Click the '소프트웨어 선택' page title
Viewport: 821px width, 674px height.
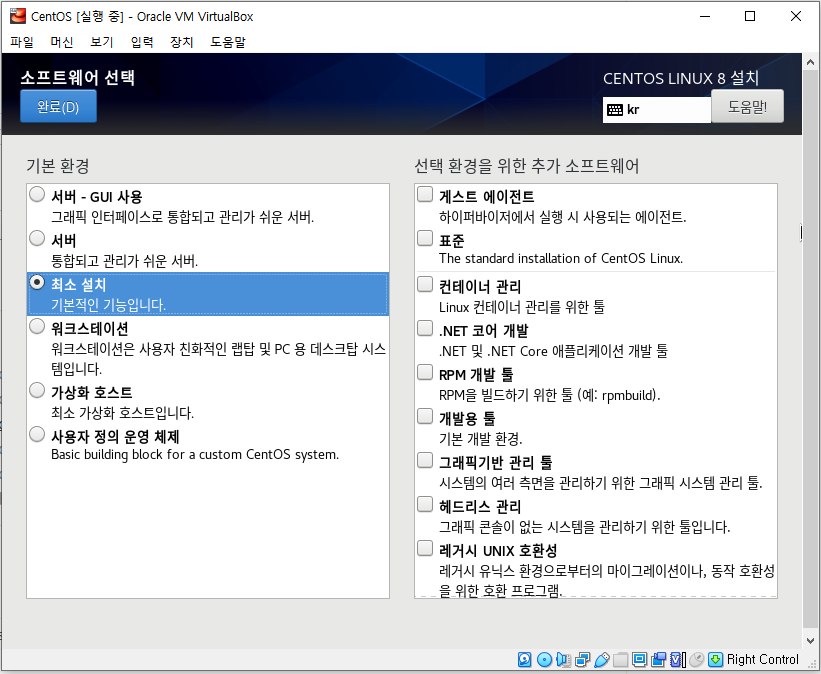click(77, 78)
